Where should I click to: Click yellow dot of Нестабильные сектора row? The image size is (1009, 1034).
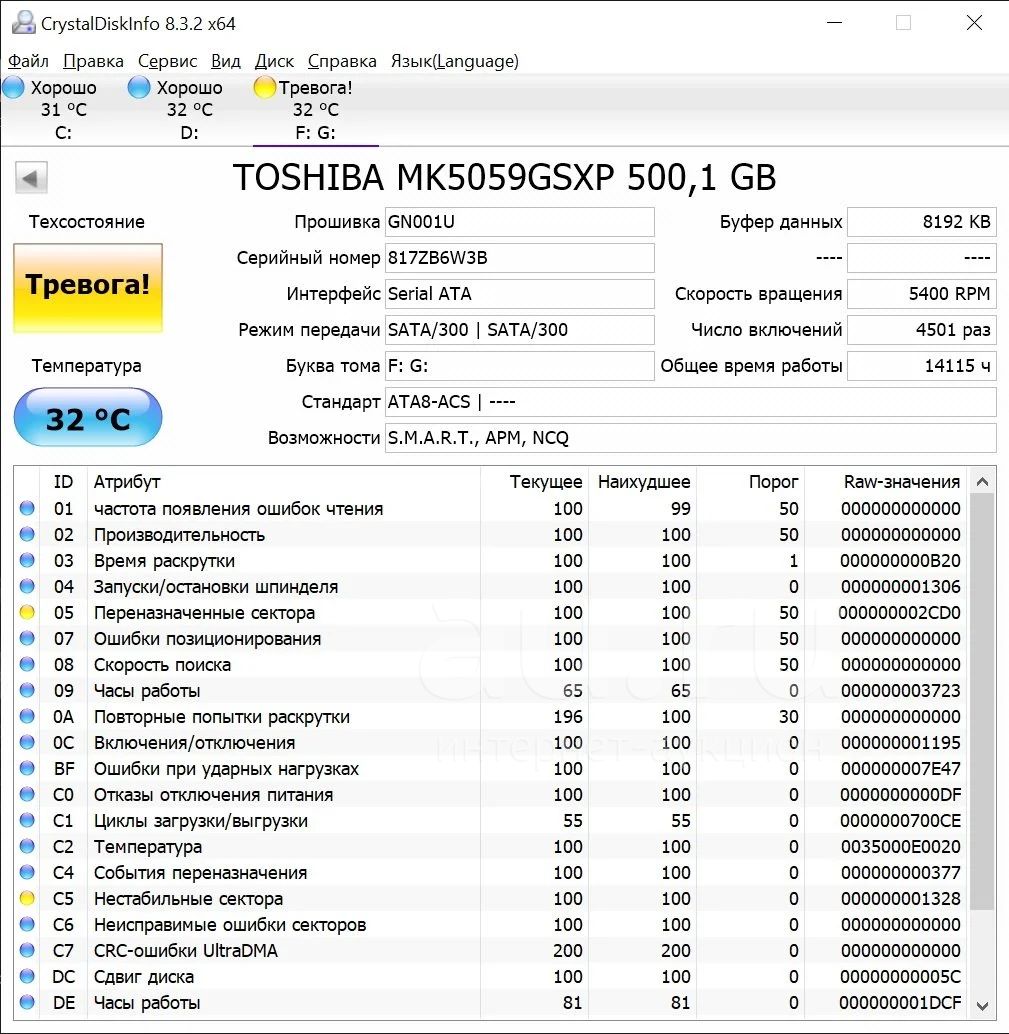click(27, 898)
